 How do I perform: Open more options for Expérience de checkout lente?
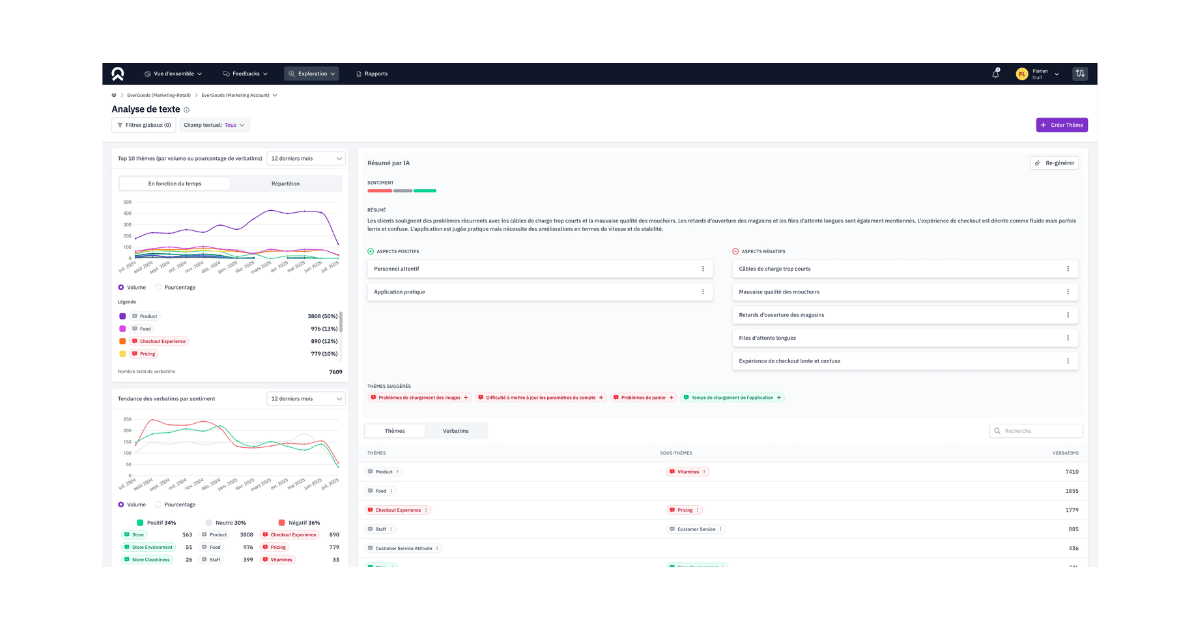[x=1068, y=360]
